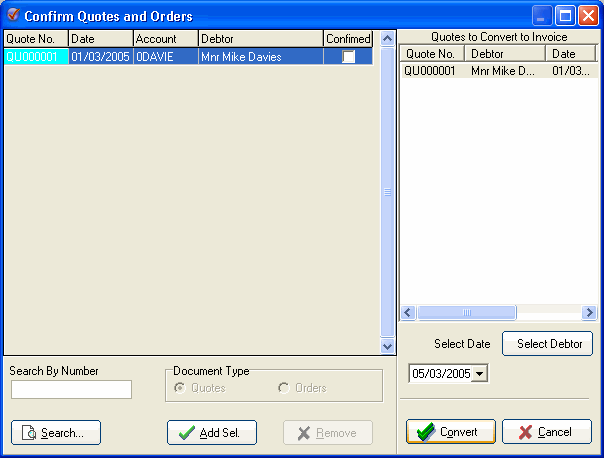604x458 pixels.
Task: Click scroll right arrow in convert list
Action: pyautogui.click(x=589, y=312)
